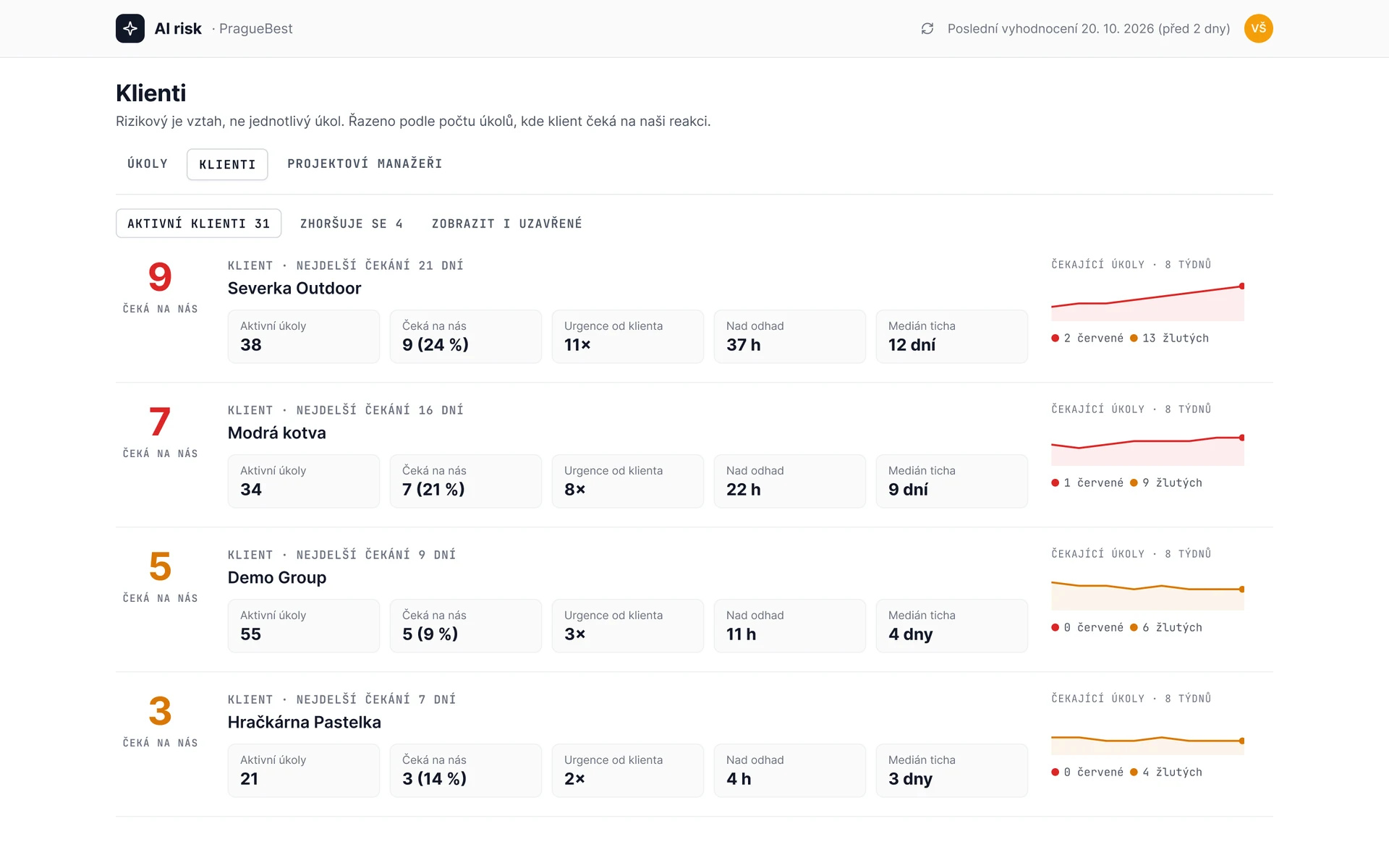Click the Aktivní úkoly 55 card
1389x868 pixels.
[304, 626]
